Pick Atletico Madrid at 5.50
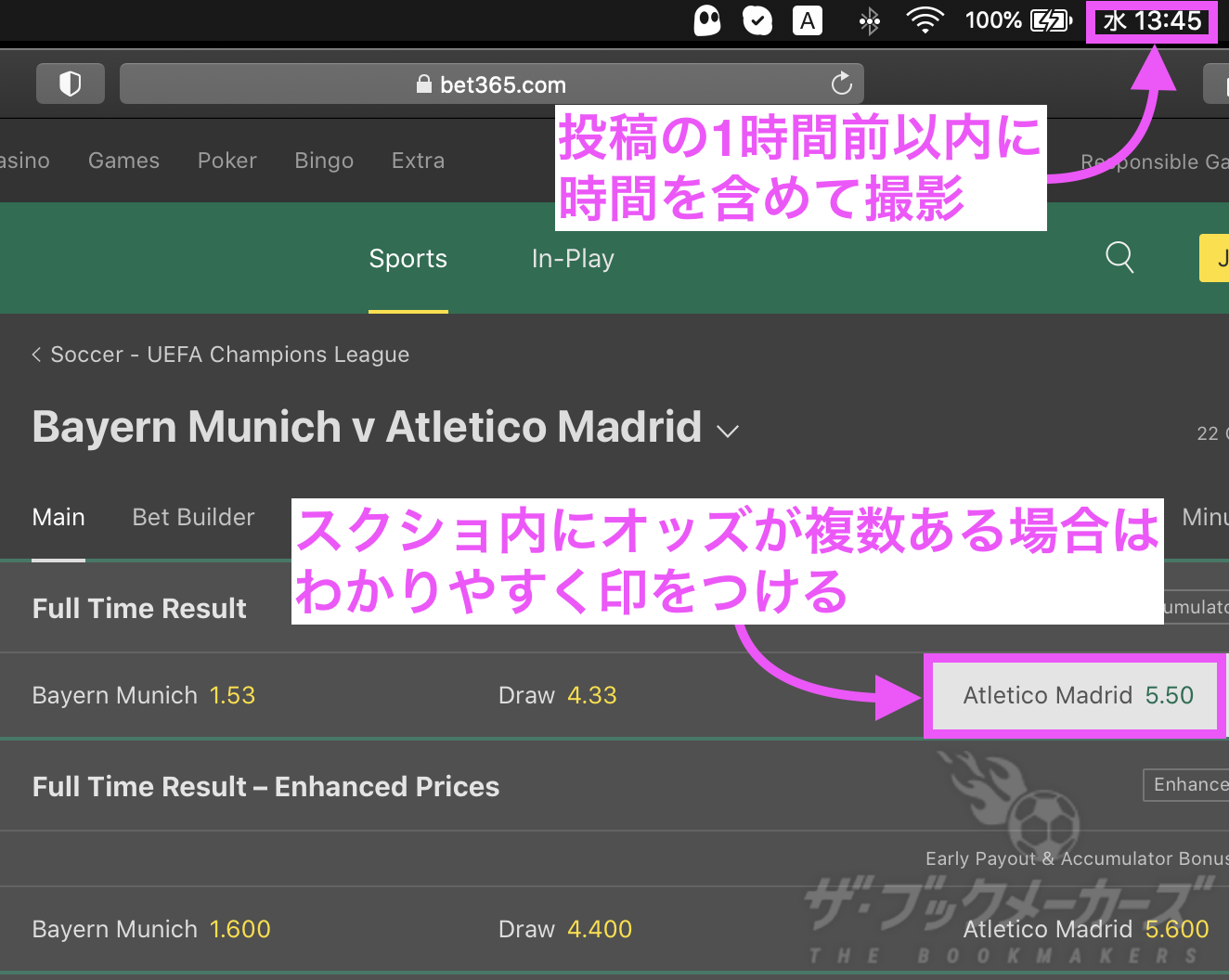The width and height of the screenshot is (1229, 980). pos(1077,695)
